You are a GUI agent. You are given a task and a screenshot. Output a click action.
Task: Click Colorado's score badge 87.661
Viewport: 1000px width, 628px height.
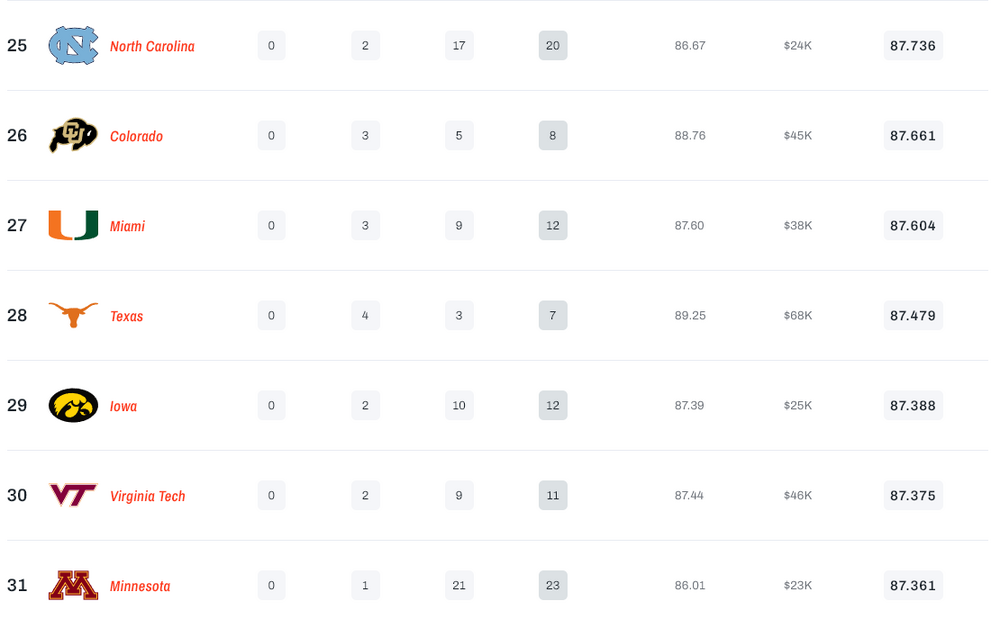(913, 136)
